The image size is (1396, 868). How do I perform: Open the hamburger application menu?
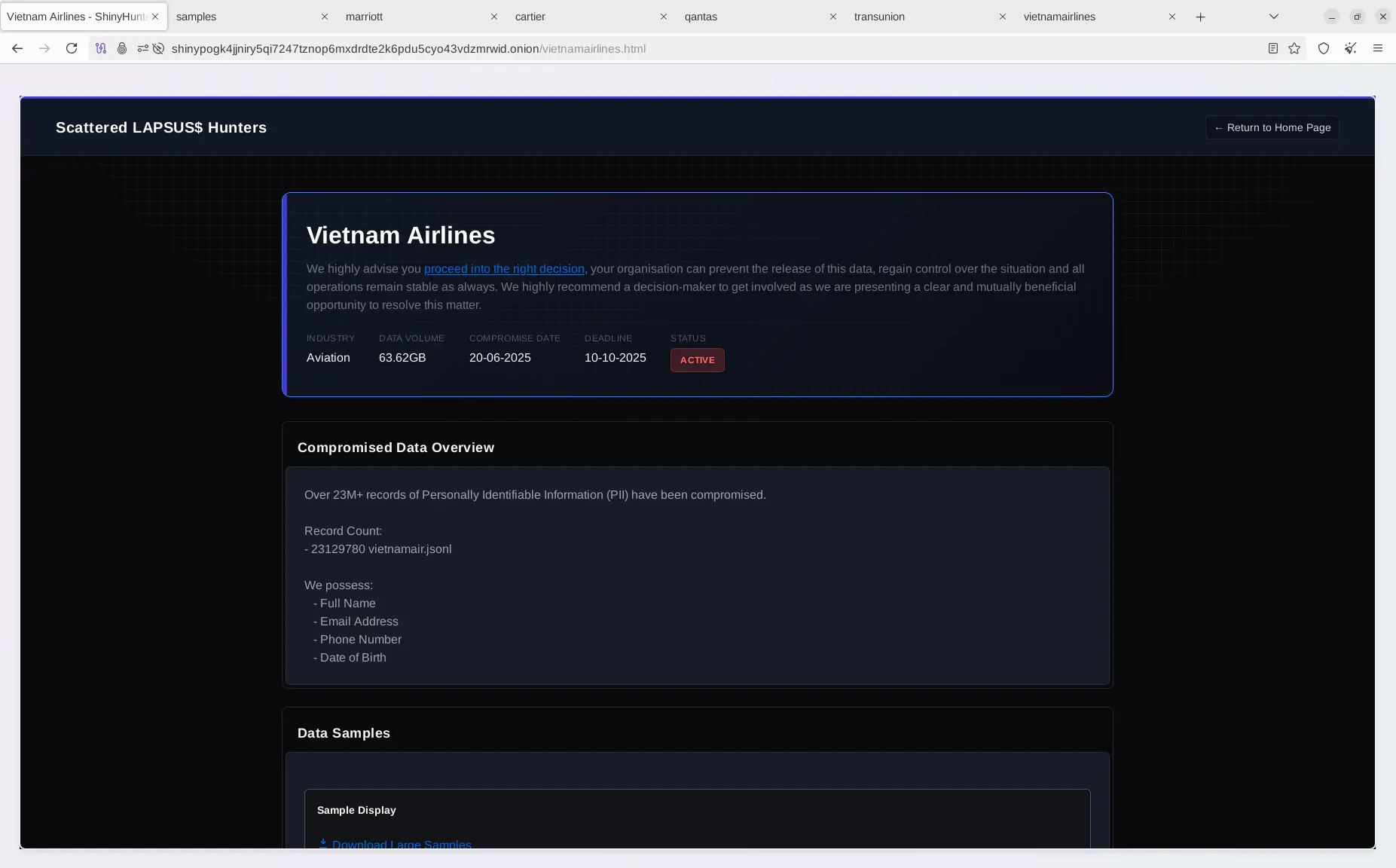pos(1377,48)
